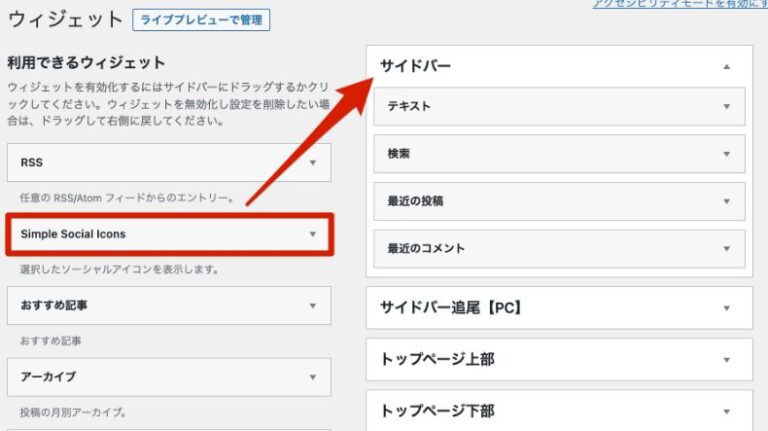Select the Simple Social Icons widget title
Screen dimensions: 768x431
73,234
